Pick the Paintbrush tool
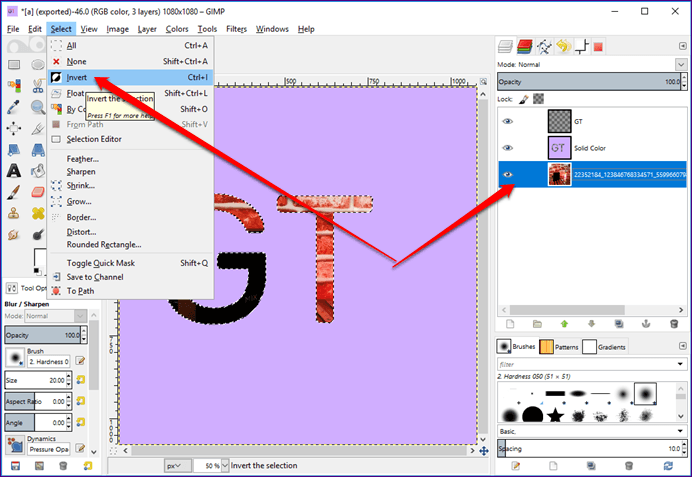Image resolution: width=692 pixels, height=477 pixels. pos(14,192)
